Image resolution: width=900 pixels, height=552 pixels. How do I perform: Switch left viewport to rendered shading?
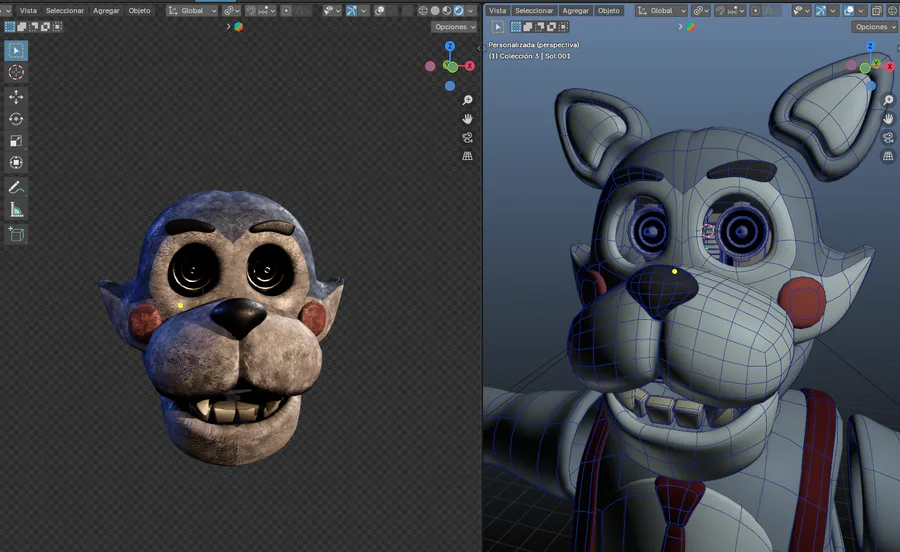(458, 10)
